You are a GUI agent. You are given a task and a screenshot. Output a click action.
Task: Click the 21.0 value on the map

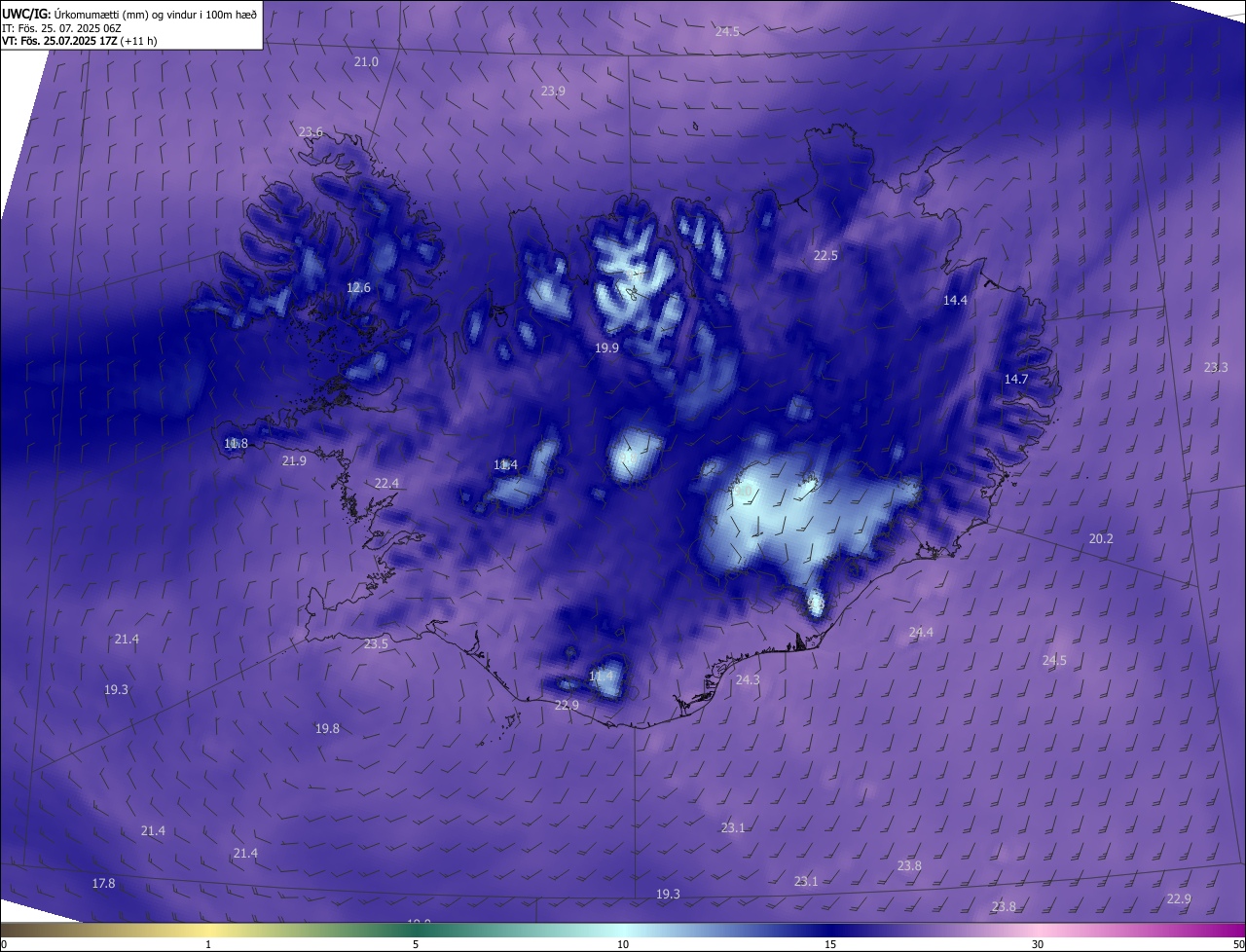(366, 61)
